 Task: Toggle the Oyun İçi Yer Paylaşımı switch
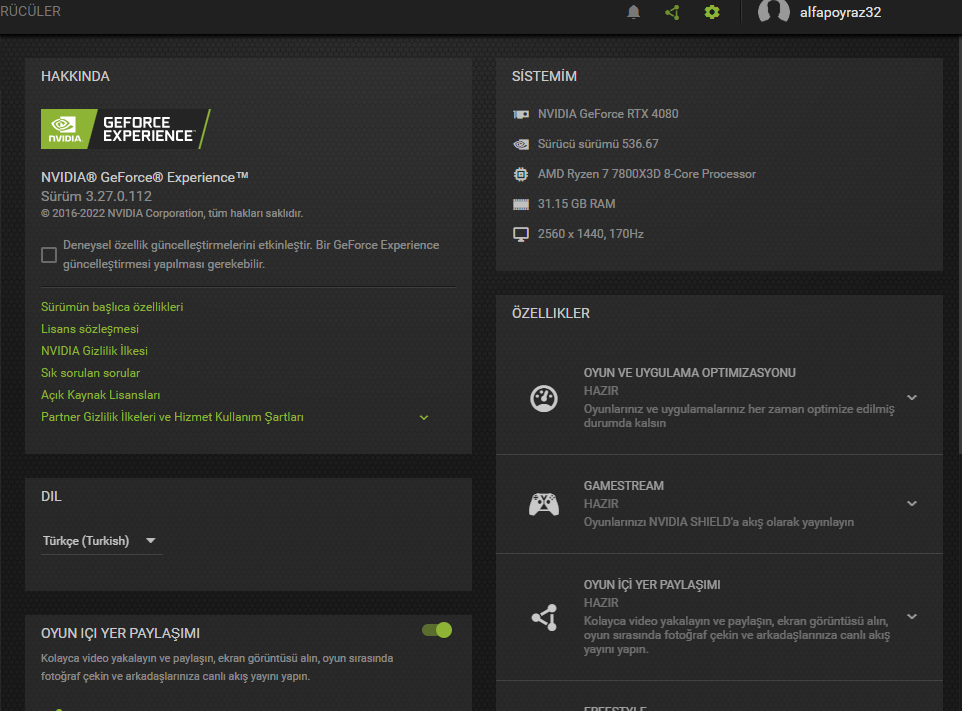tap(437, 630)
